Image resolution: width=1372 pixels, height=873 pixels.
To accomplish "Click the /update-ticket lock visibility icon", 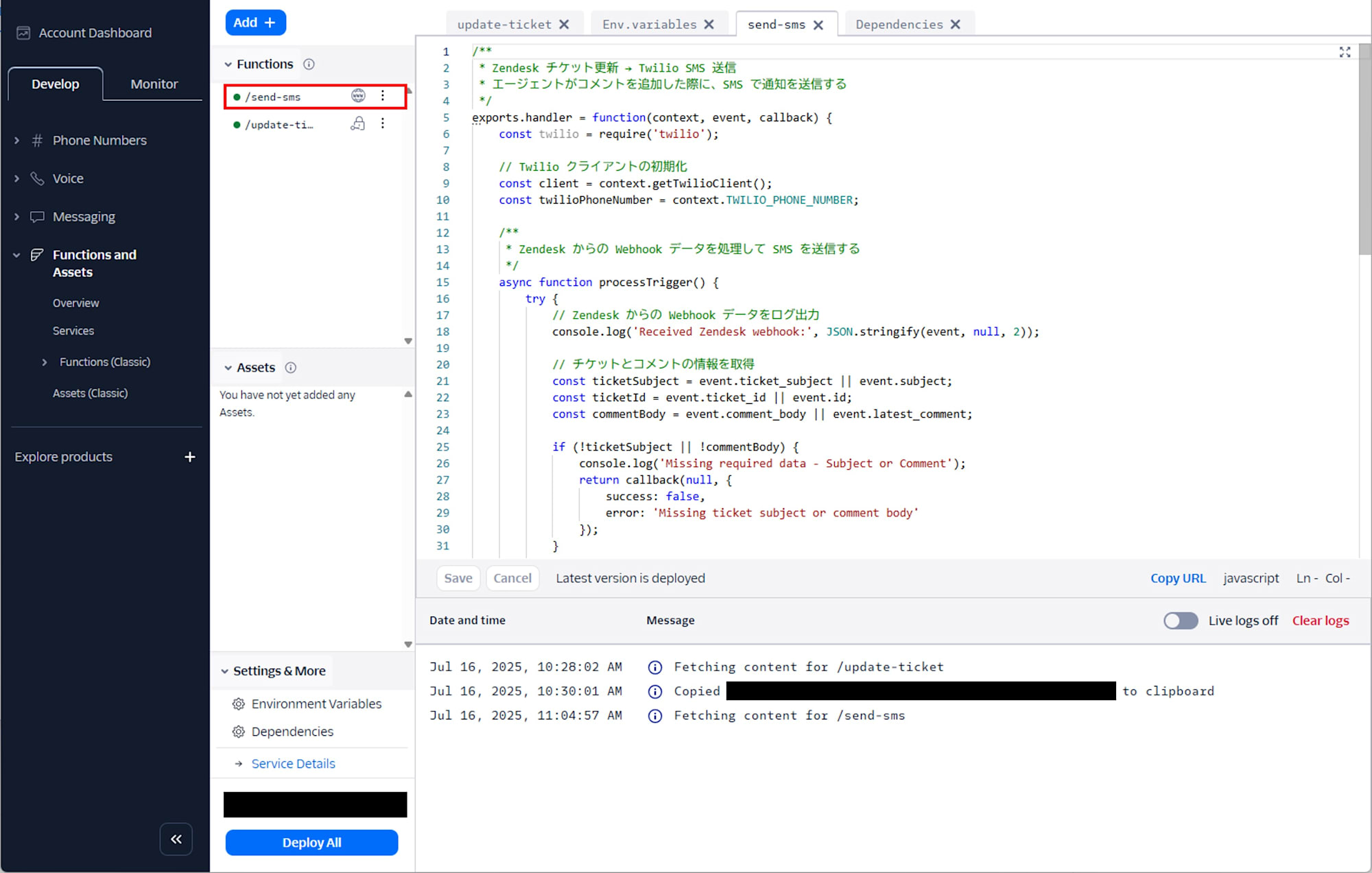I will coord(358,123).
